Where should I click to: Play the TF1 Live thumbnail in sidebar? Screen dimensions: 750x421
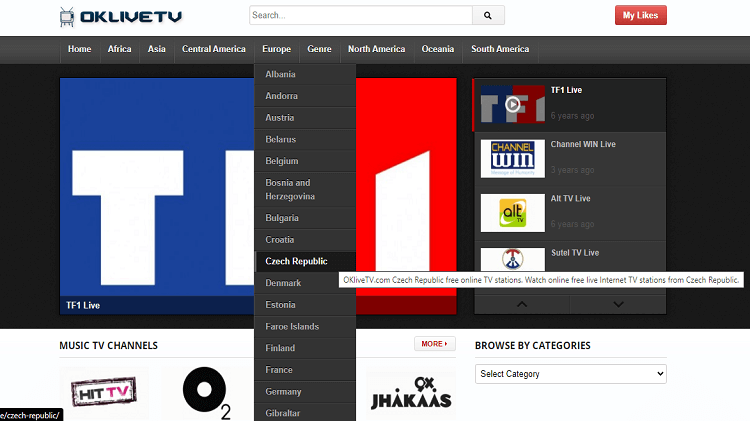point(513,104)
